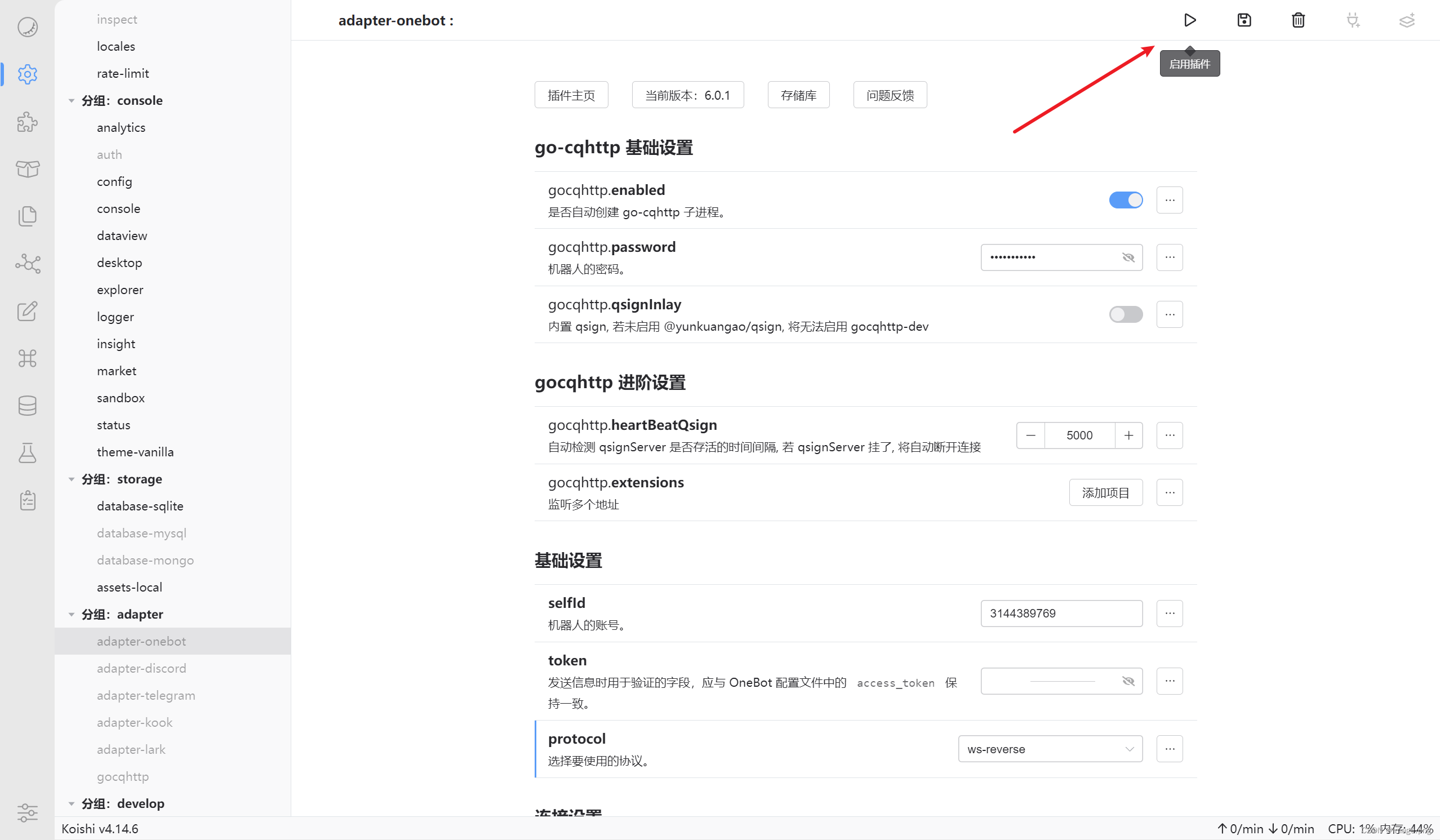Click 添加项目 for gocqhttp.extensions
This screenshot has width=1440, height=840.
(1105, 492)
